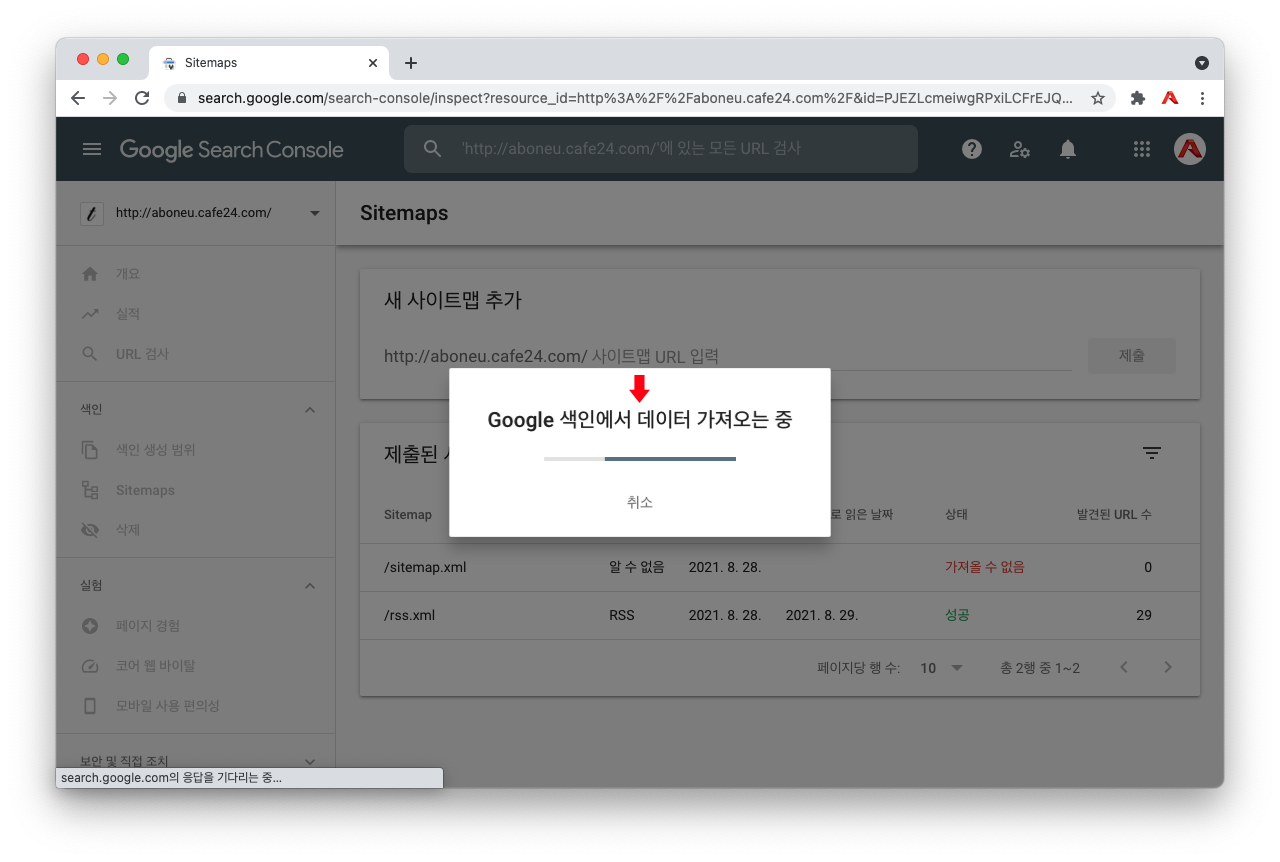Click the 제출 submit button
Screen dimensions: 1280x862
click(x=1132, y=356)
